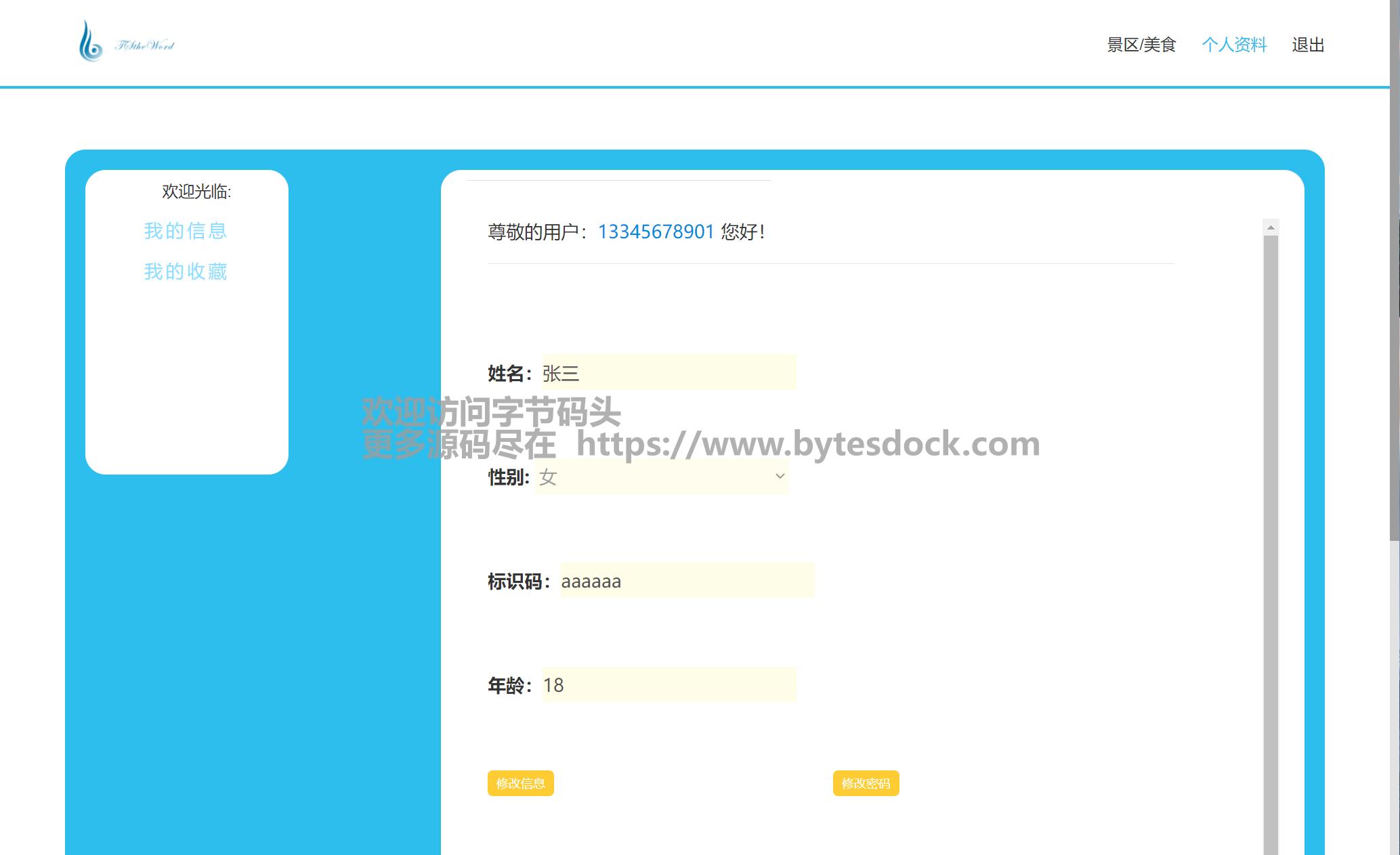This screenshot has height=855, width=1400.
Task: Open 我的收藏 in the sidebar
Action: (186, 271)
